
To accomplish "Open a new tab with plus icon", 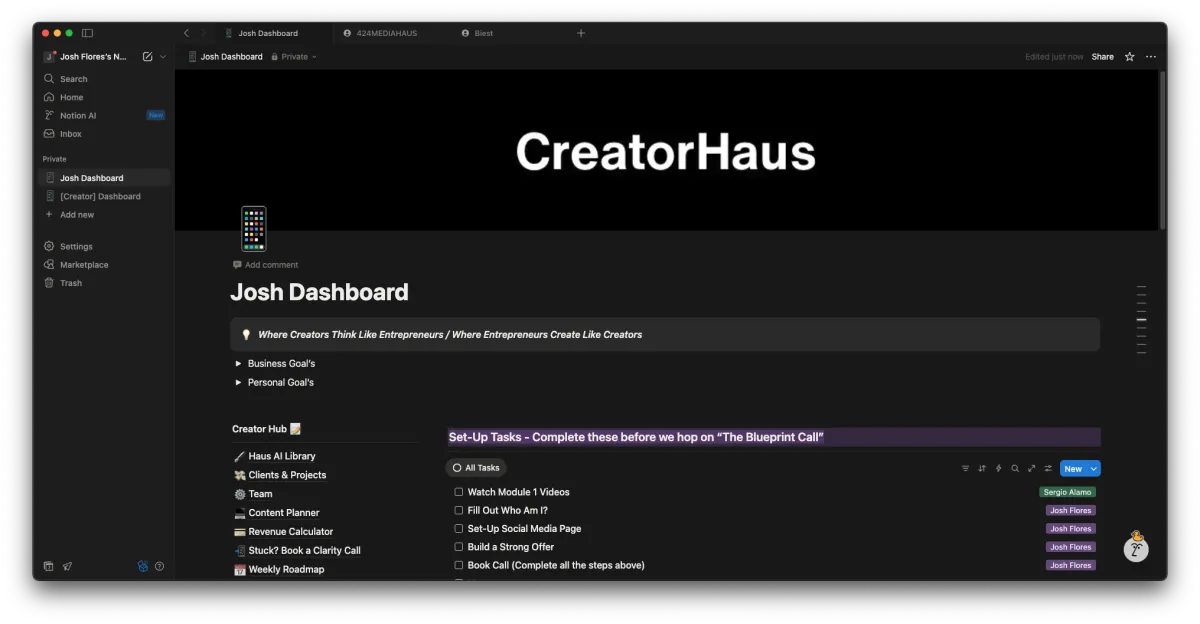I will [x=581, y=33].
